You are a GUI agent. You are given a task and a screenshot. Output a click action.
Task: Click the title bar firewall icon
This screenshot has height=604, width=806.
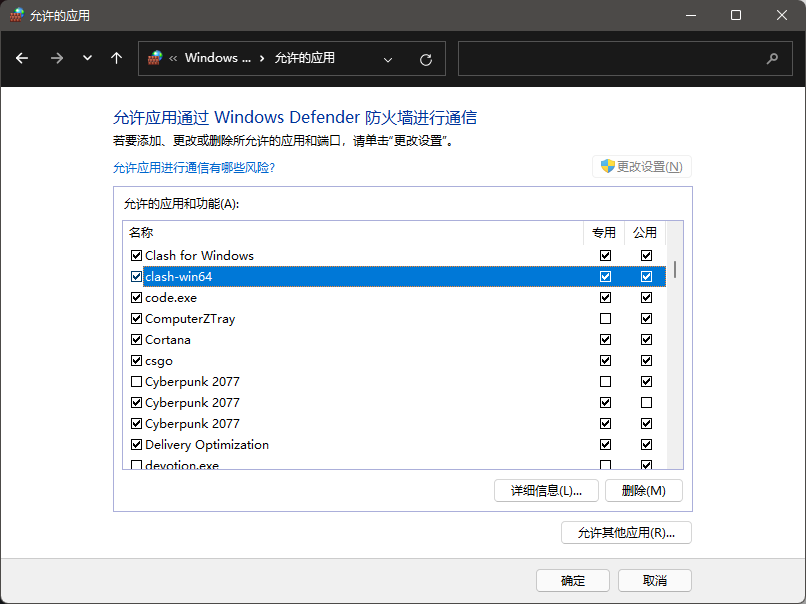(x=16, y=15)
